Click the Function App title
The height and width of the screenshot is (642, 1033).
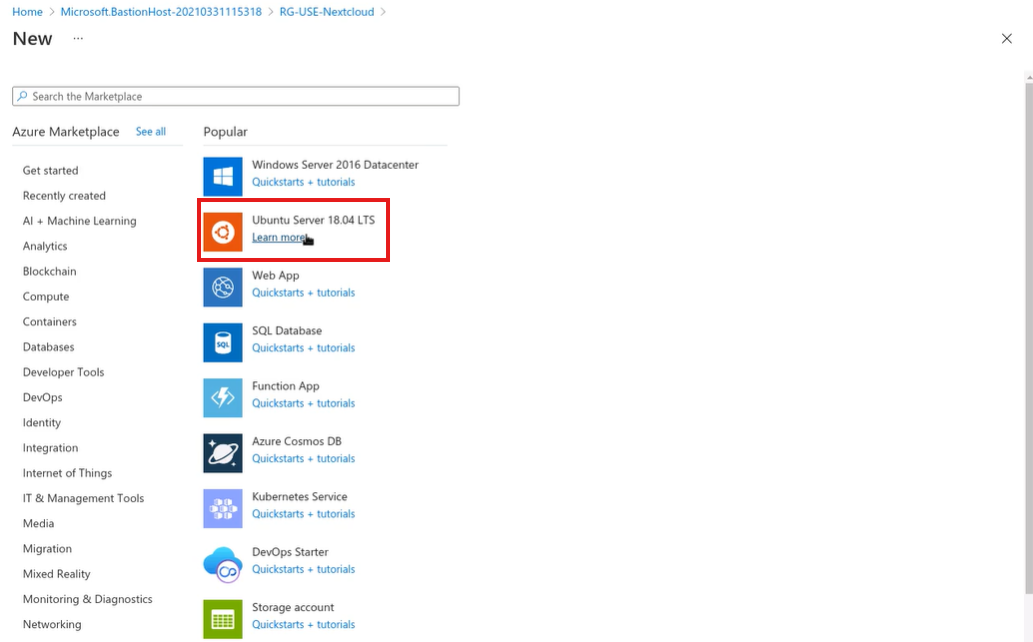click(285, 386)
